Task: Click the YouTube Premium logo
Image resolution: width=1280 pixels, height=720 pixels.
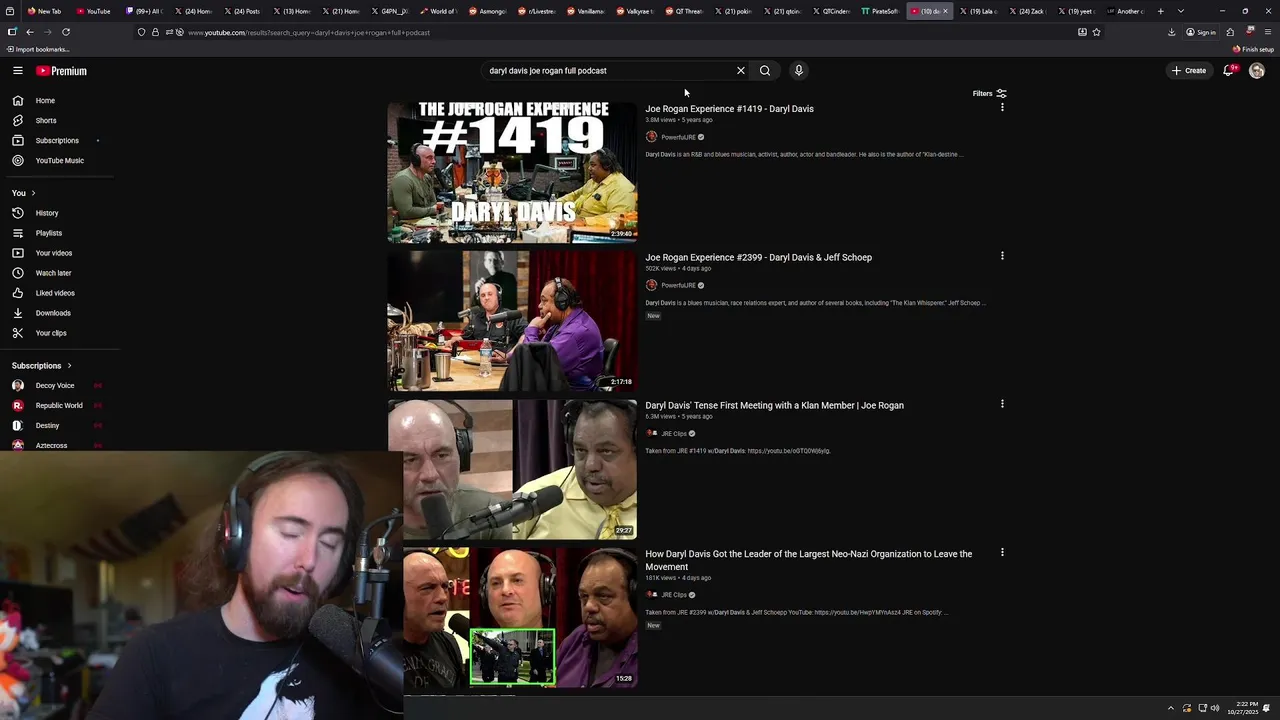Action: 61,71
